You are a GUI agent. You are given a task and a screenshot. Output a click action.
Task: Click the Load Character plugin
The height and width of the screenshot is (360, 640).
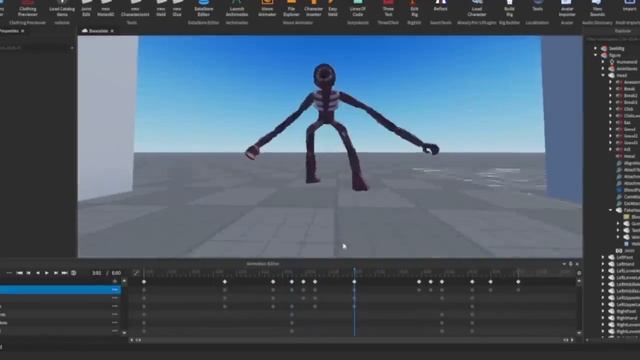477,9
